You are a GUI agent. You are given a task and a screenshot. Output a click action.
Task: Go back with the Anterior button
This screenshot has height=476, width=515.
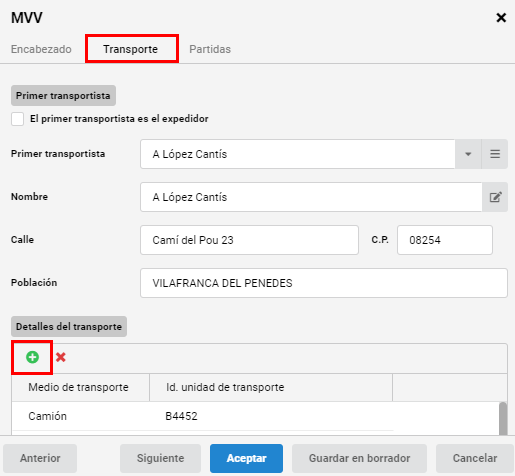tap(40, 458)
